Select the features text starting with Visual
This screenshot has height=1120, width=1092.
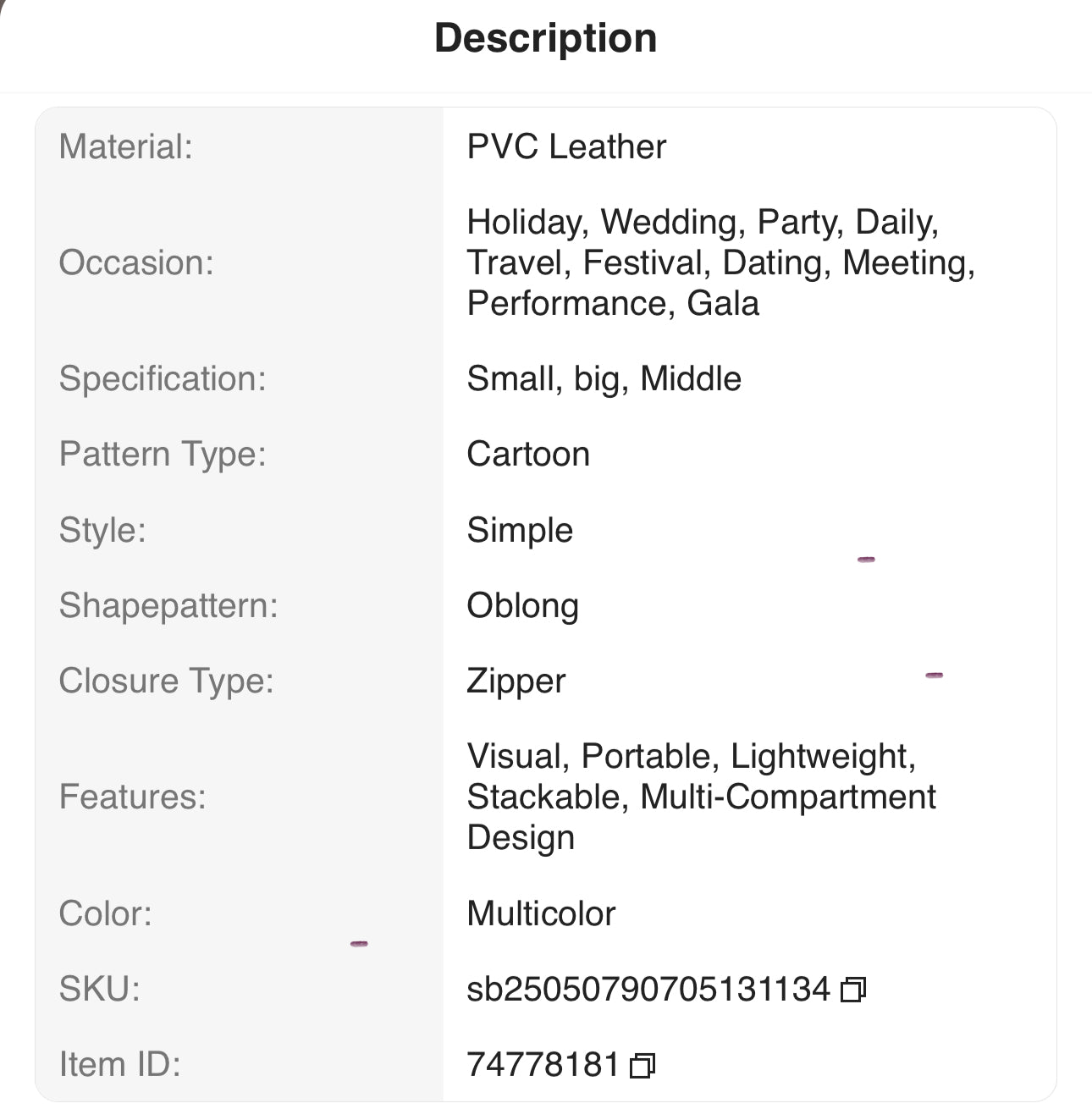point(701,797)
